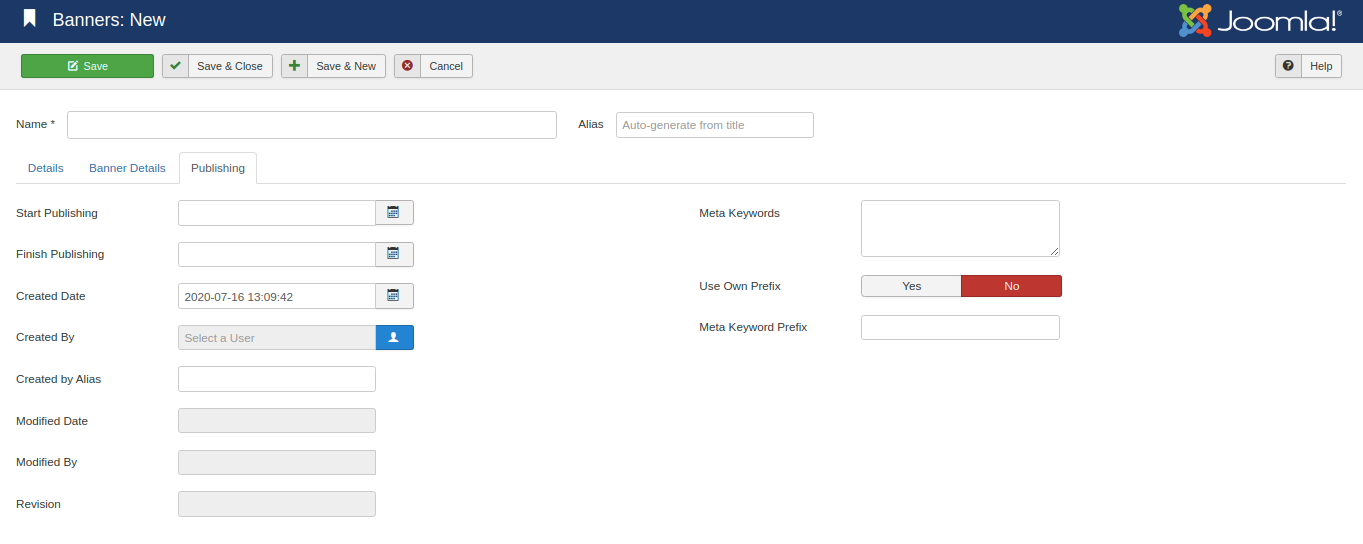
Task: Click the Created by Alias label
Action: (x=59, y=379)
